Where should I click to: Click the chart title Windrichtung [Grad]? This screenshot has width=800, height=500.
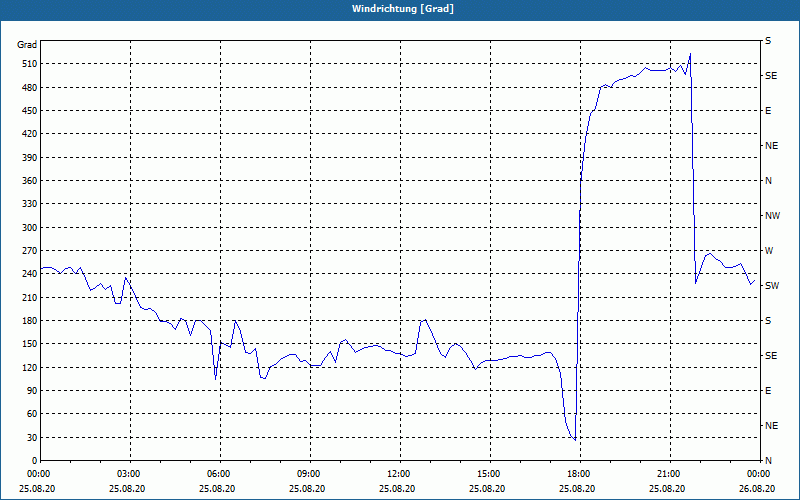pos(403,9)
